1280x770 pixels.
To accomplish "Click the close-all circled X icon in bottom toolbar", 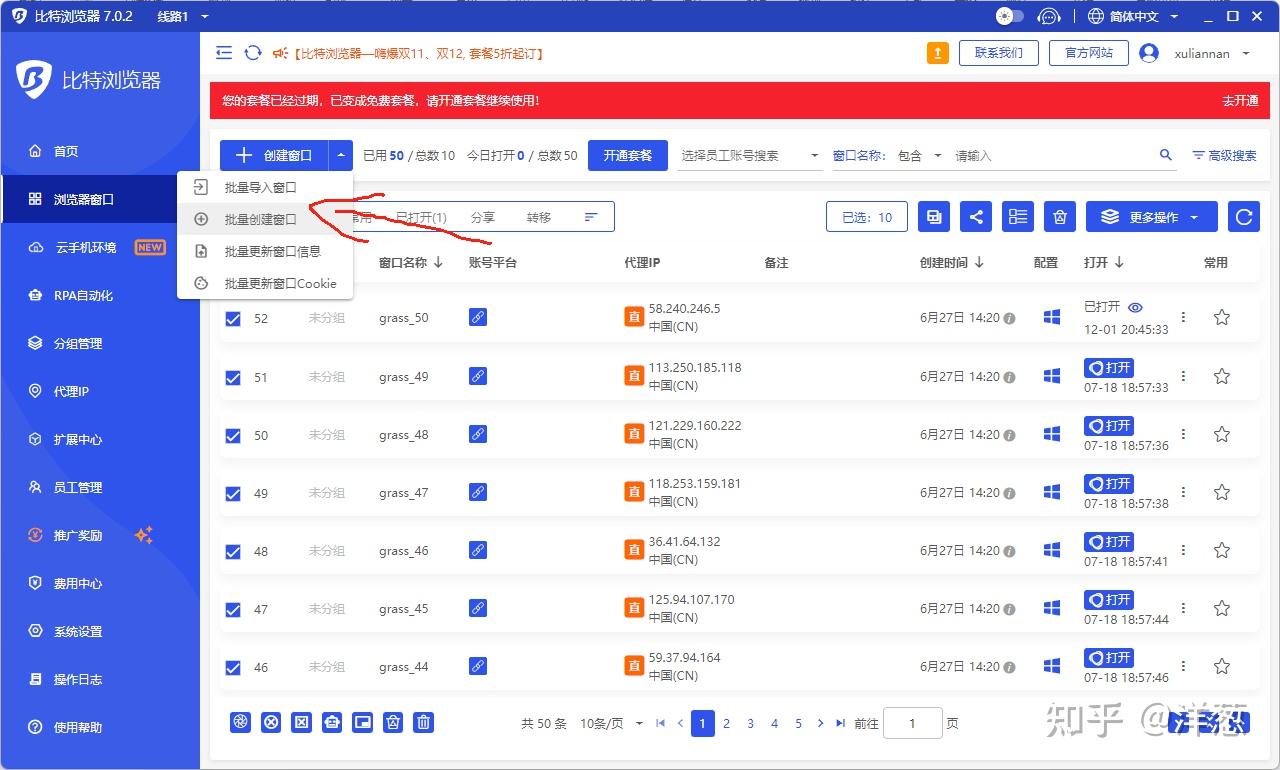I will (271, 722).
